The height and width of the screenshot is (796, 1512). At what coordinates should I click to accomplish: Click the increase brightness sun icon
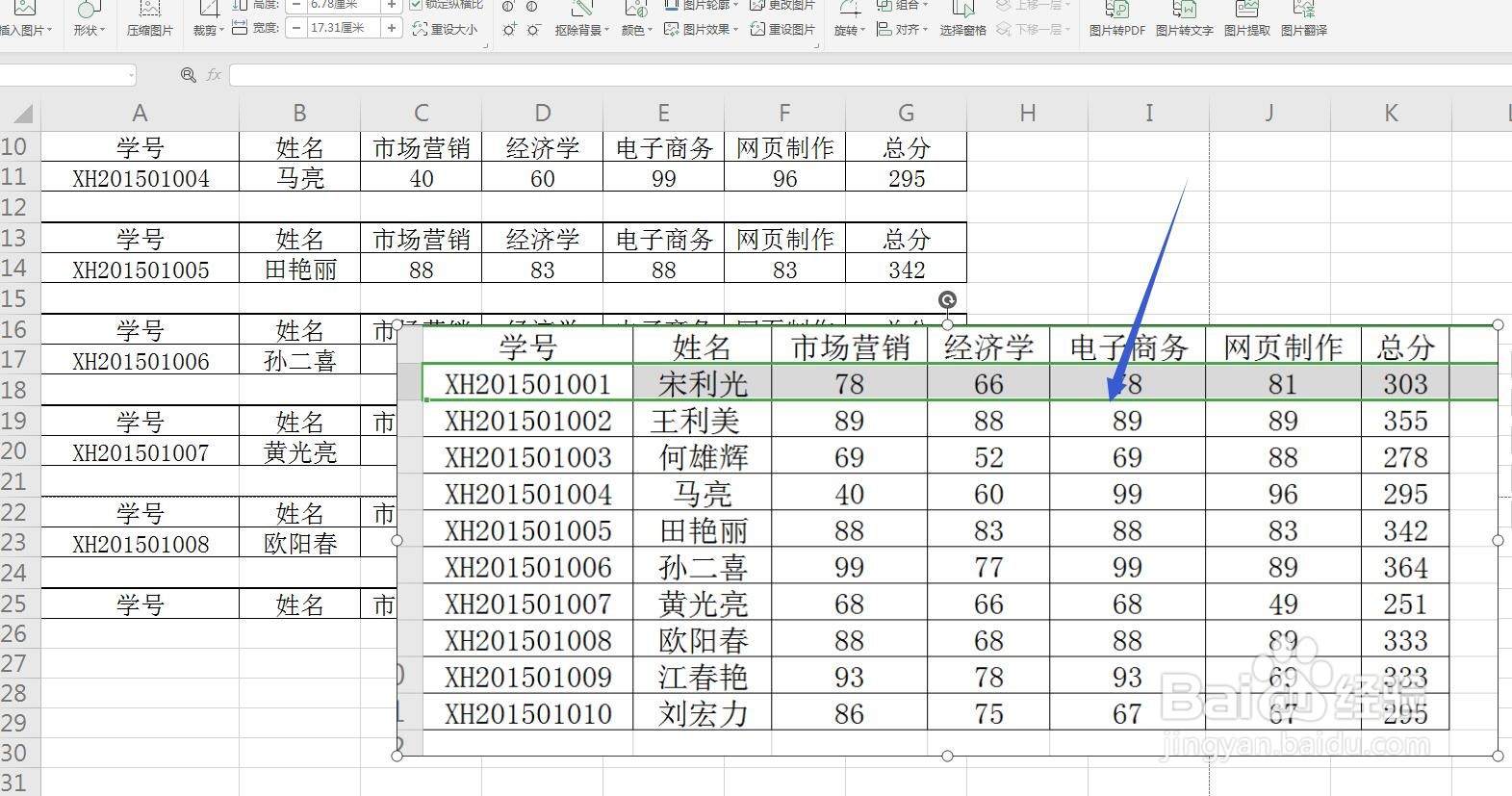509,30
